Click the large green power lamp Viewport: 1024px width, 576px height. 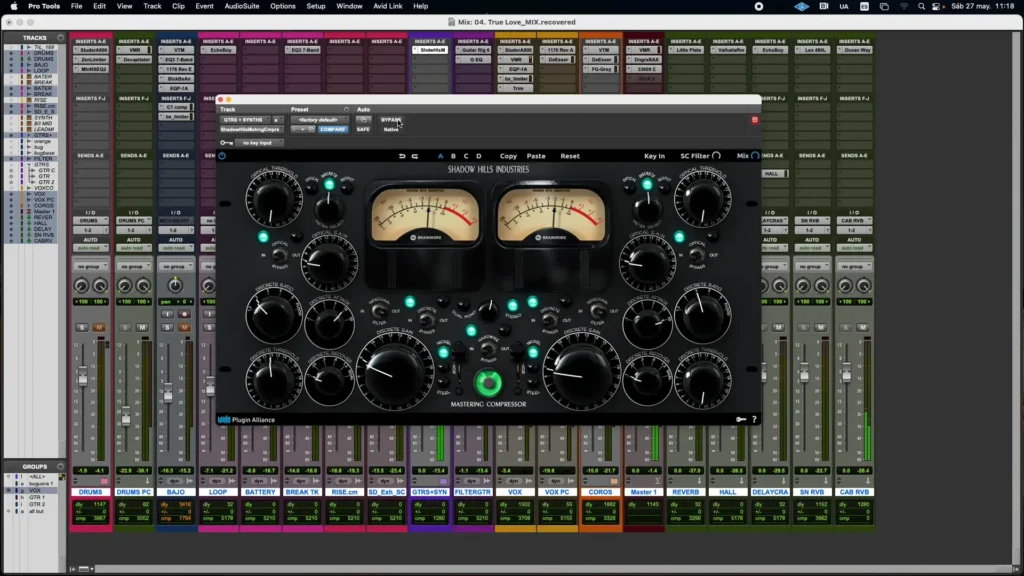click(488, 383)
